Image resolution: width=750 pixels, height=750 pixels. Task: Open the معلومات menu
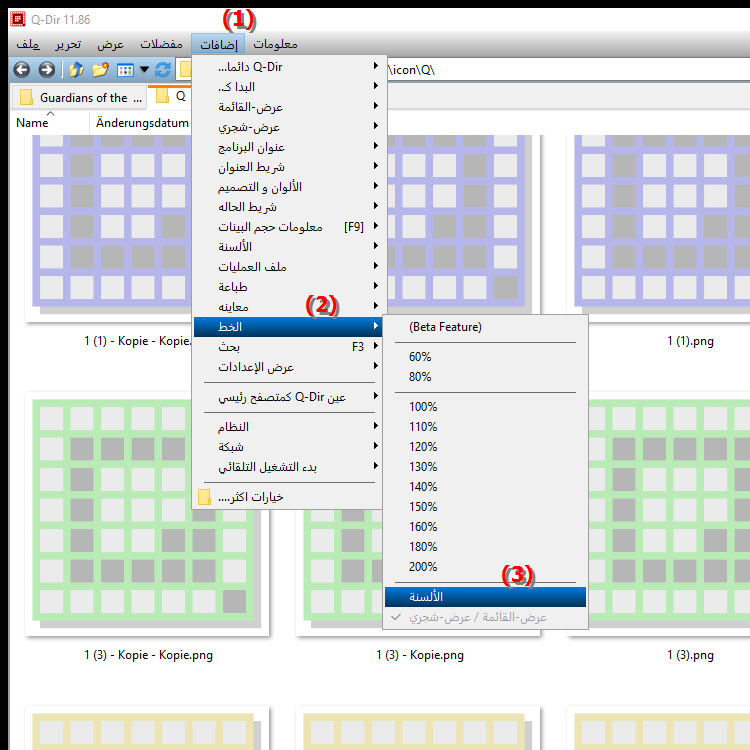coord(275,45)
